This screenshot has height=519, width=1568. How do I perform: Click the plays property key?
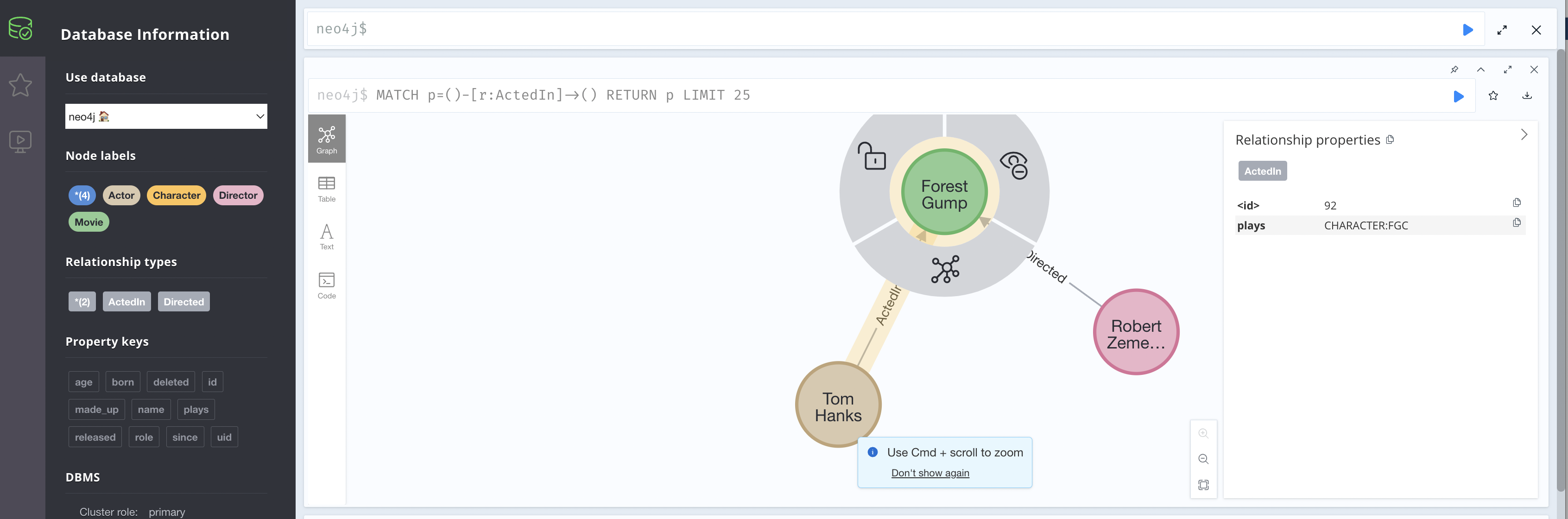[196, 410]
